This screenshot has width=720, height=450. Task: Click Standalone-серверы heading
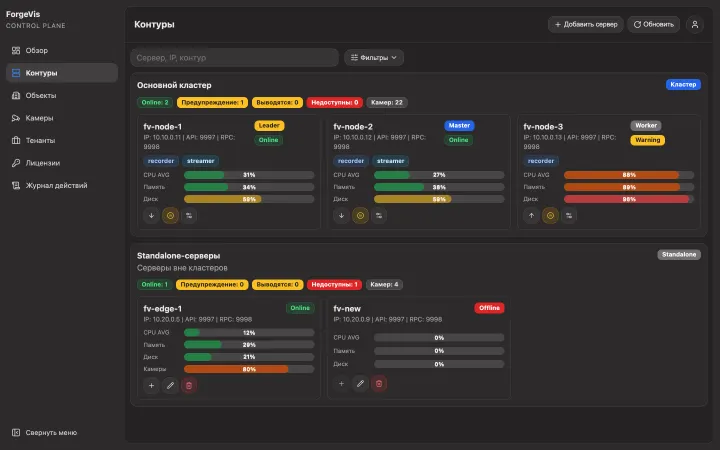point(178,256)
